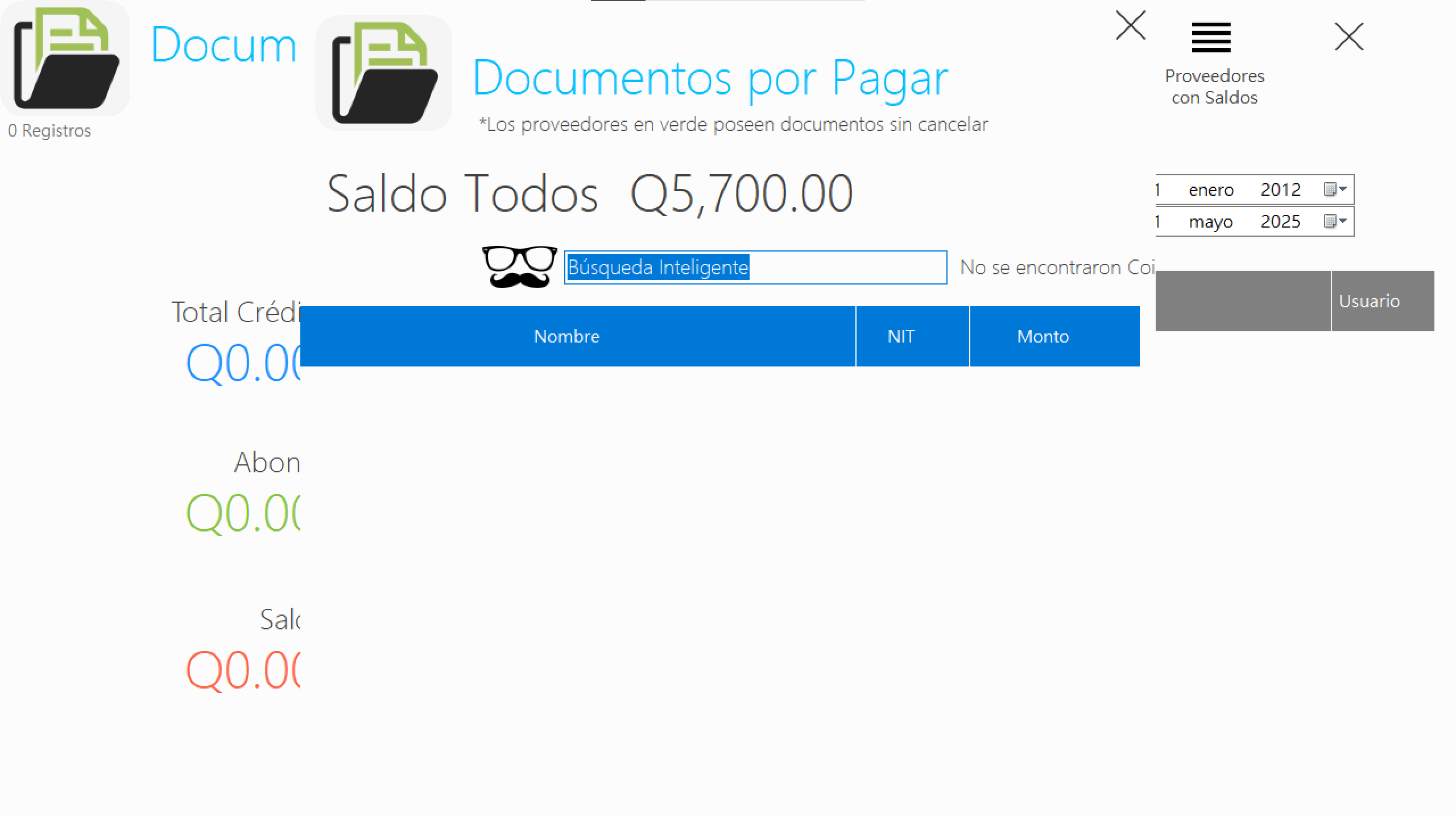Viewport: 1456px width, 816px height.
Task: Click the Usuario button
Action: point(1369,301)
